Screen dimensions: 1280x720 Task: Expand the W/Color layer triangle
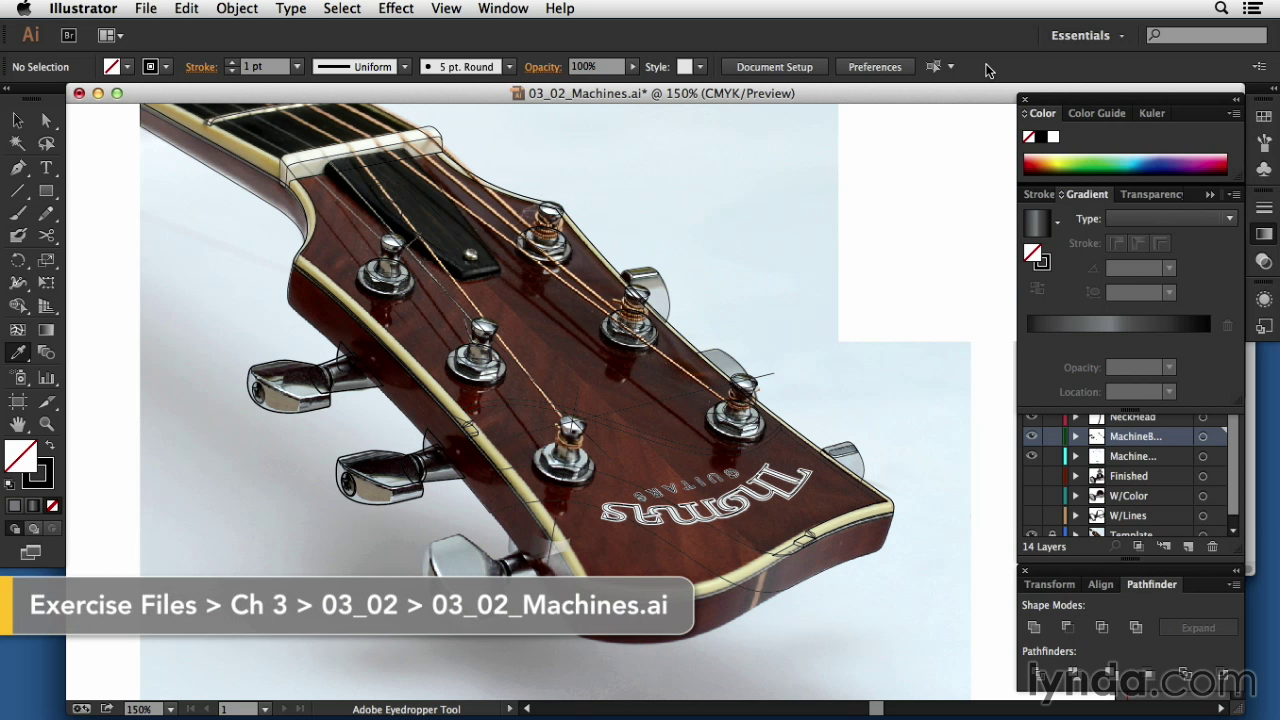click(1076, 496)
